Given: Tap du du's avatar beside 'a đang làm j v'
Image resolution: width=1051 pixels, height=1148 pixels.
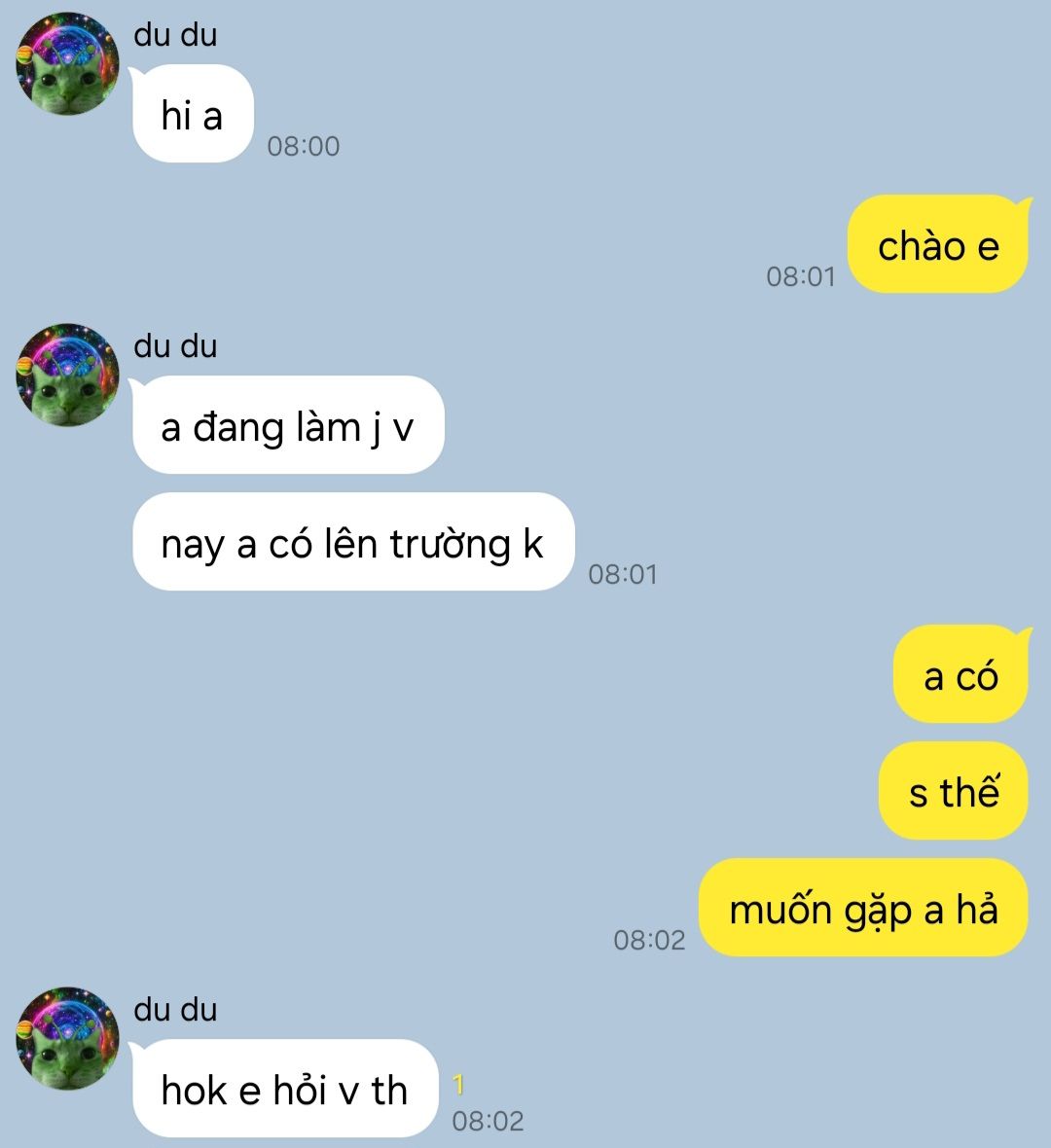Looking at the screenshot, I should tap(67, 375).
